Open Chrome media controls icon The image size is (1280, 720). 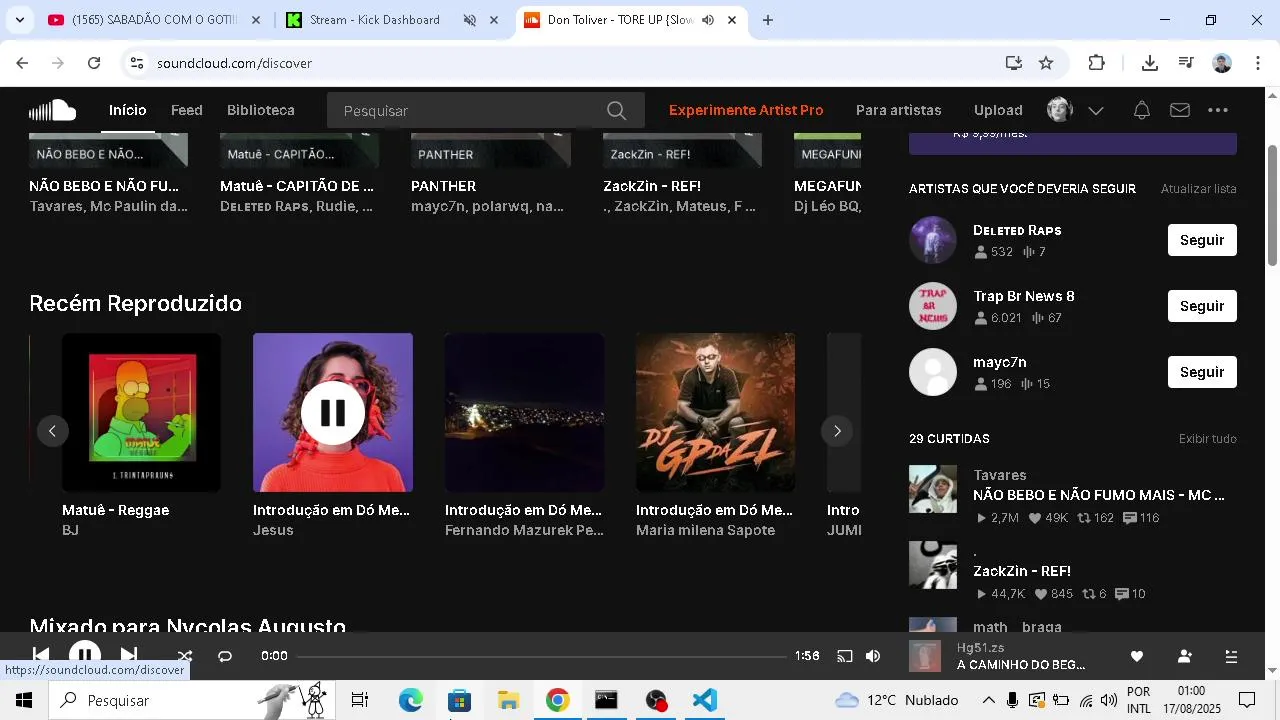(x=1186, y=63)
